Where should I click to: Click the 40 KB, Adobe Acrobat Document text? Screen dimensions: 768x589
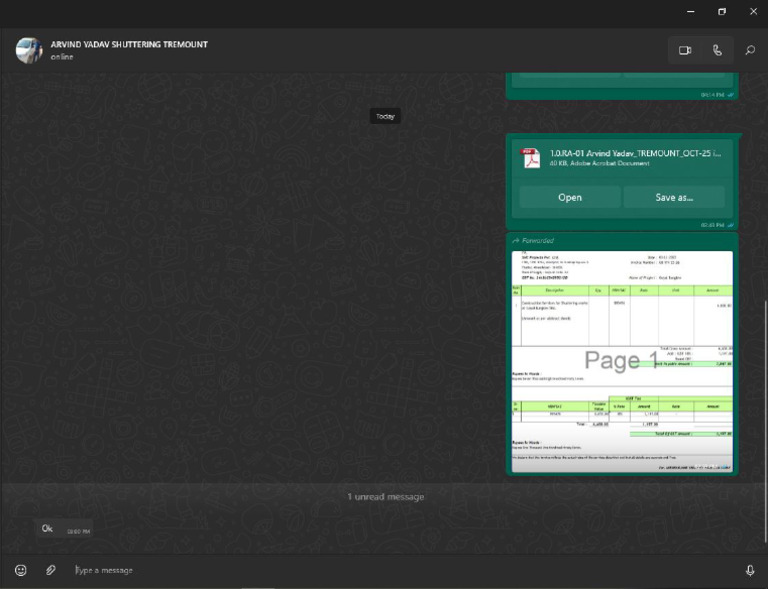tap(600, 163)
